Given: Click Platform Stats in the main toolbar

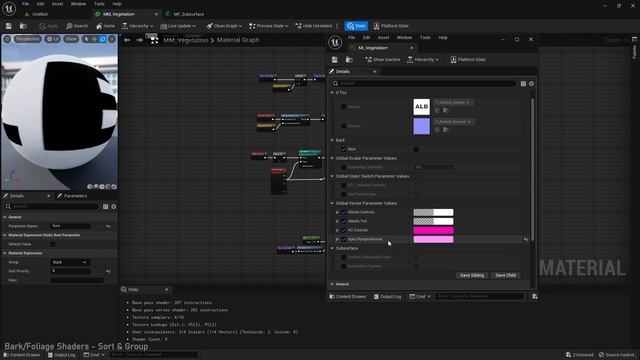Looking at the screenshot, I should 391,26.
